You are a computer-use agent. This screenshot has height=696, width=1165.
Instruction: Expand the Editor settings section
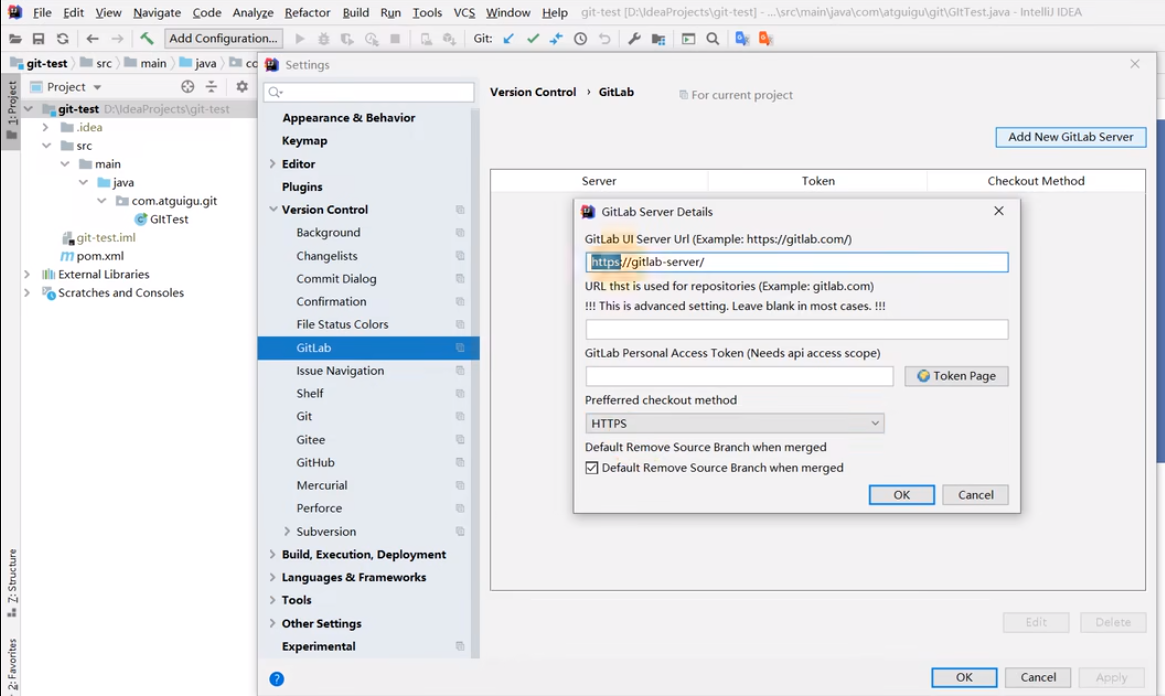pos(273,163)
